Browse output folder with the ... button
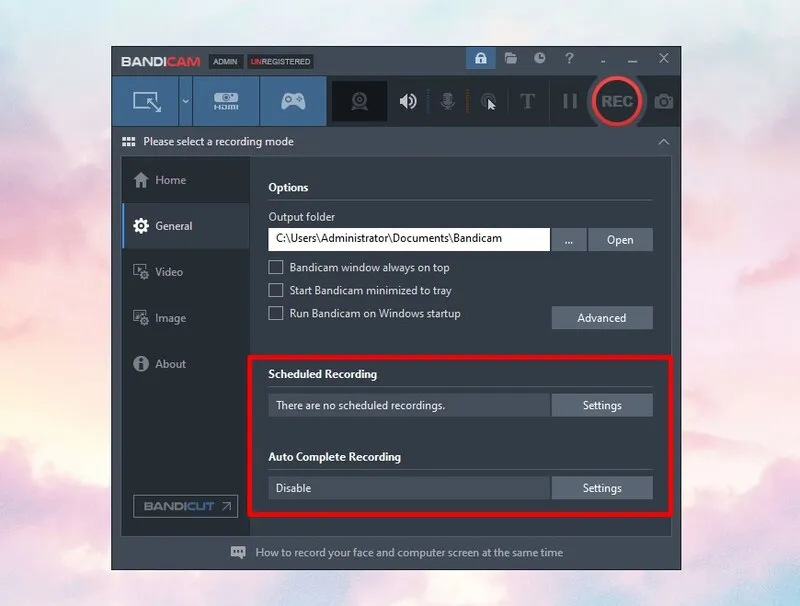 [568, 240]
